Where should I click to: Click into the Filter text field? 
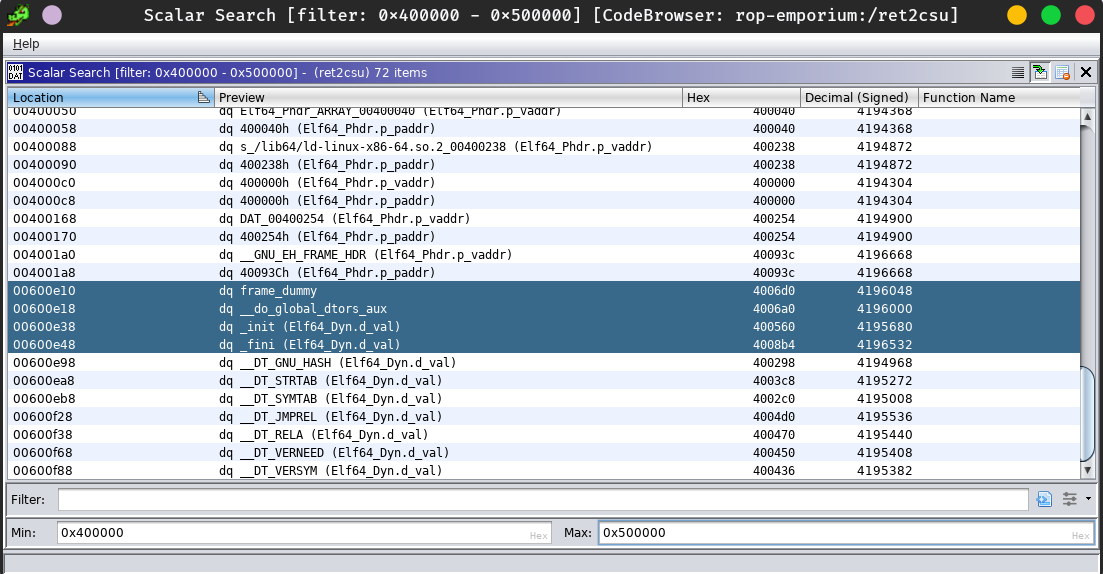pos(542,499)
